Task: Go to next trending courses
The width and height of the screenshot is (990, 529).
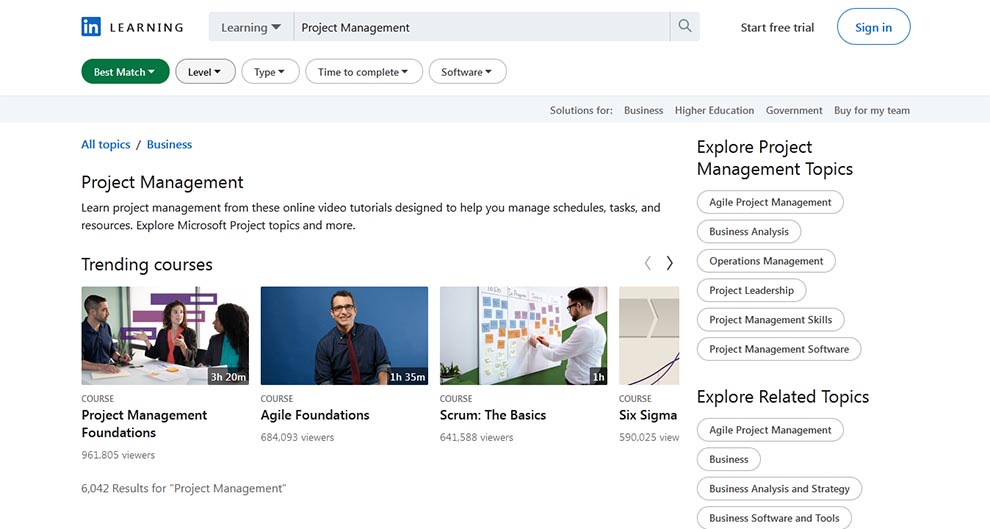Action: (x=670, y=263)
